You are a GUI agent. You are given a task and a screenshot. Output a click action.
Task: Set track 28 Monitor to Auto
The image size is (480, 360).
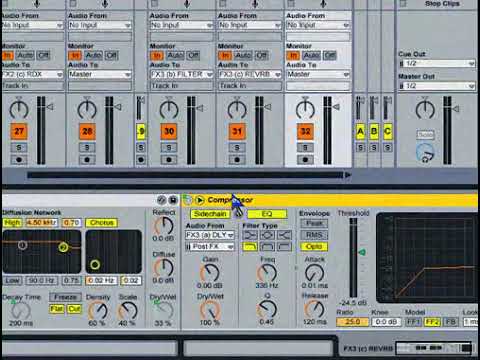click(94, 55)
